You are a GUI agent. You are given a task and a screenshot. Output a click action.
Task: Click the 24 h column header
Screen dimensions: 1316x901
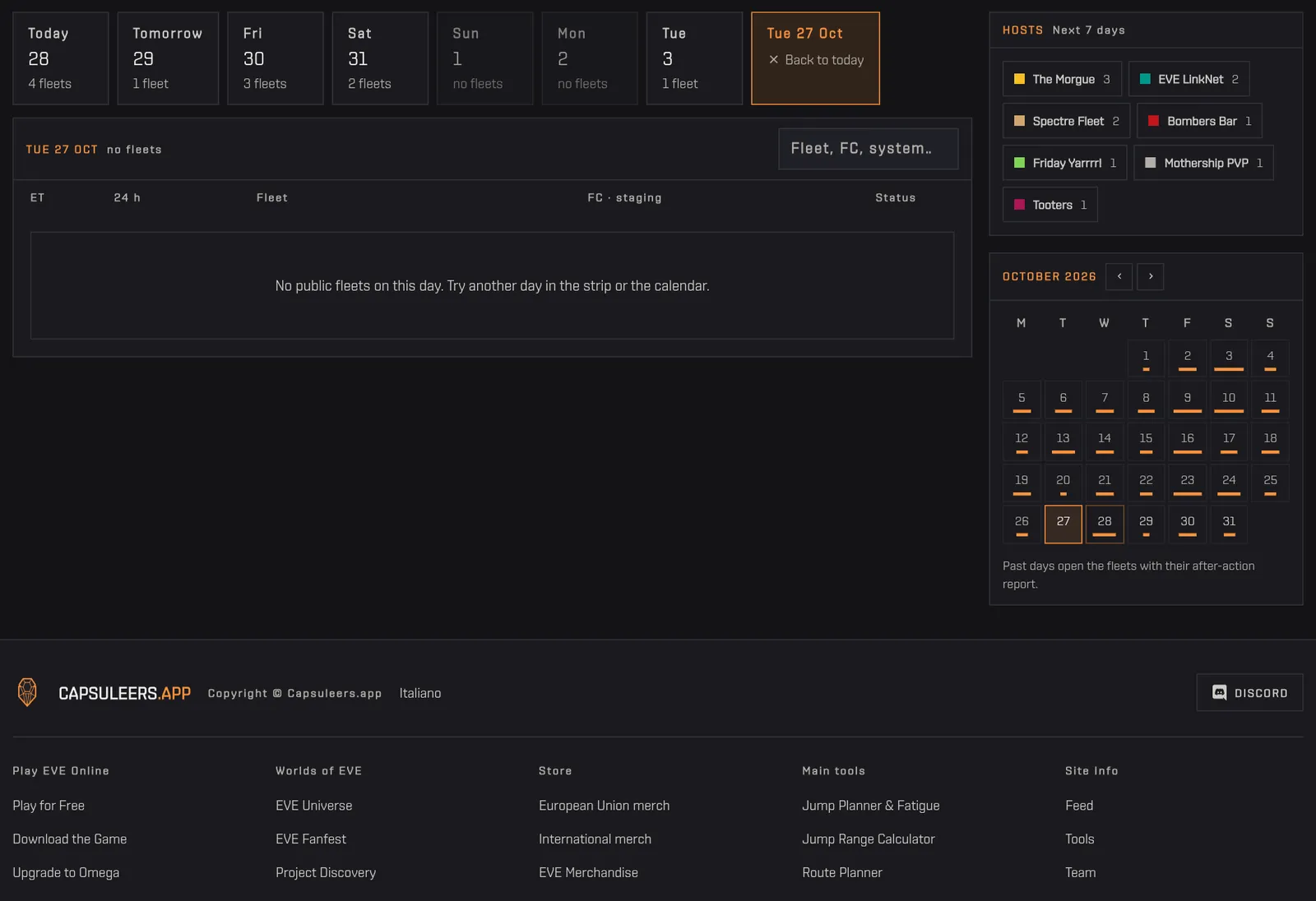127,197
